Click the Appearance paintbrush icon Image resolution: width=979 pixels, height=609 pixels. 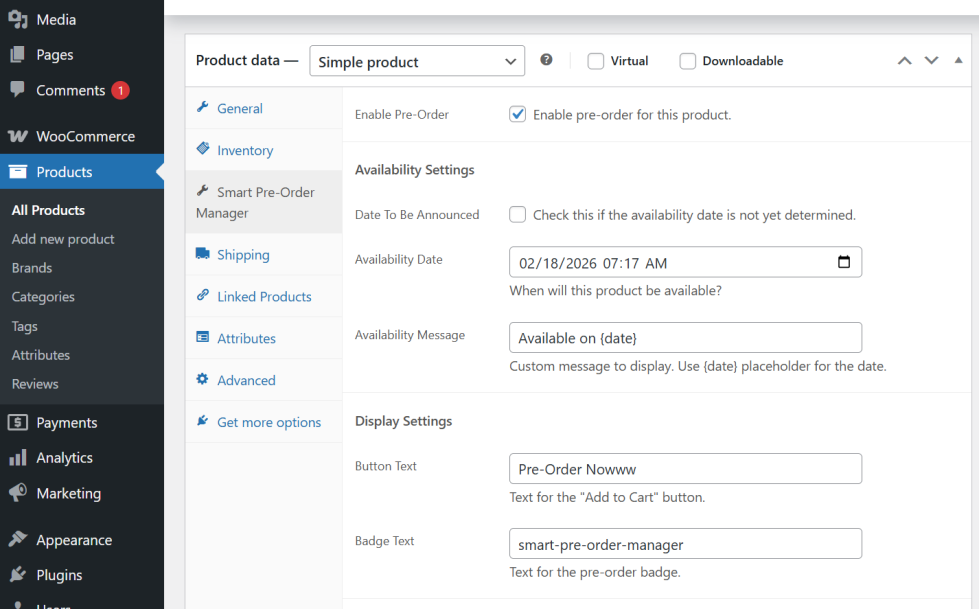[x=17, y=540]
